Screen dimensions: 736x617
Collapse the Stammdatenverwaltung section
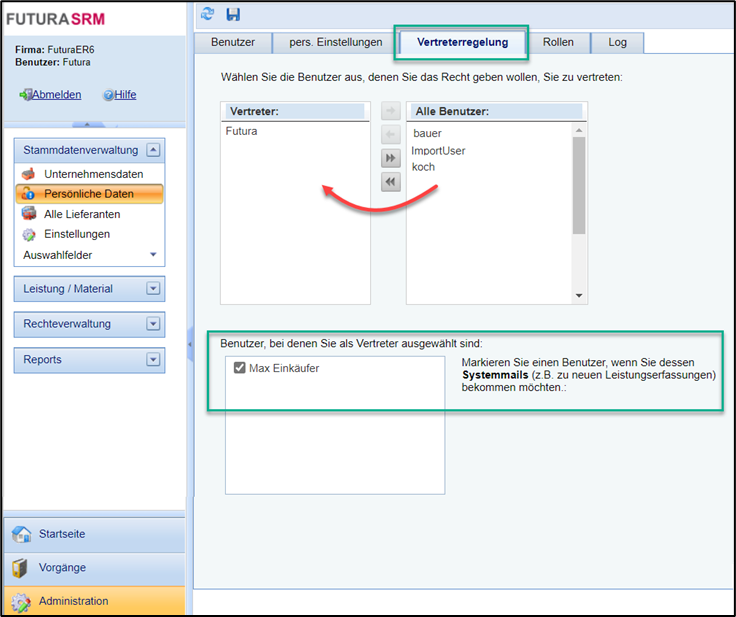click(153, 150)
